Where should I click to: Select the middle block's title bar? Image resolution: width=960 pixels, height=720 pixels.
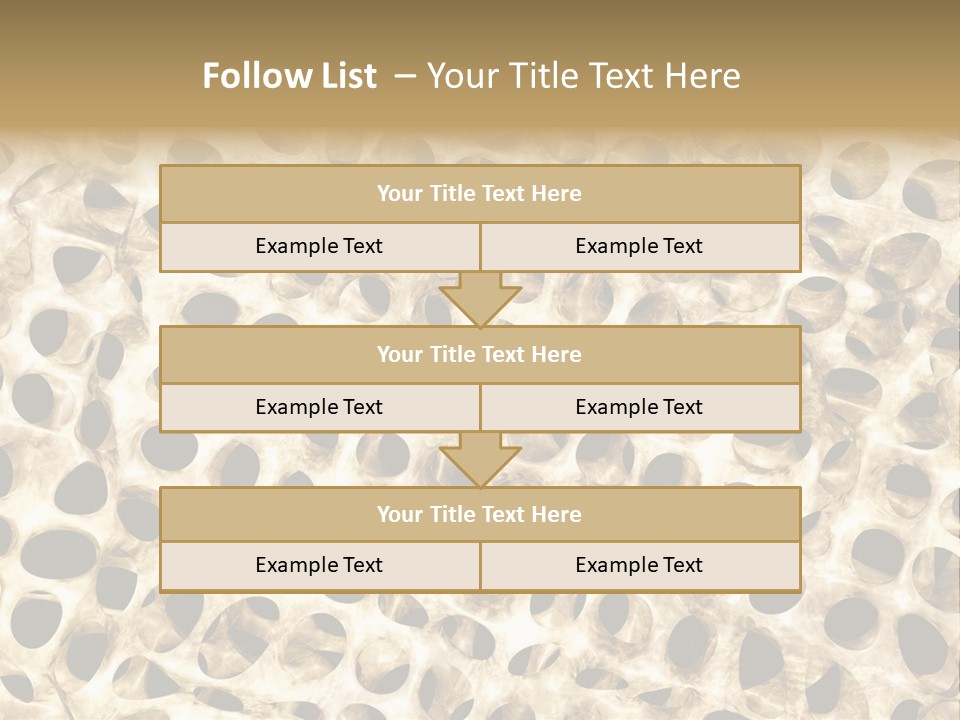pyautogui.click(x=480, y=354)
